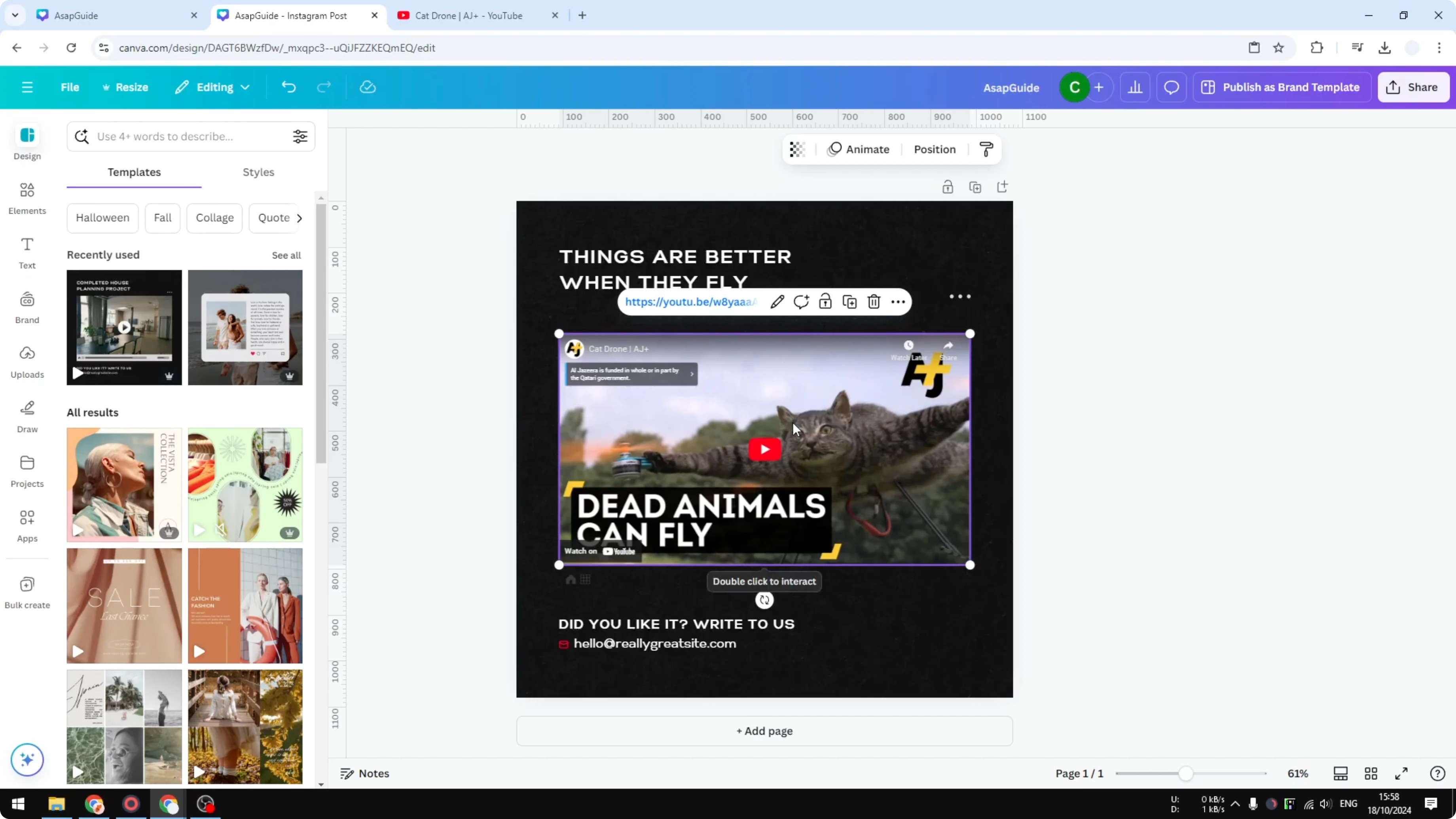Expand search filters in the template search bar
The width and height of the screenshot is (1456, 819).
click(300, 136)
